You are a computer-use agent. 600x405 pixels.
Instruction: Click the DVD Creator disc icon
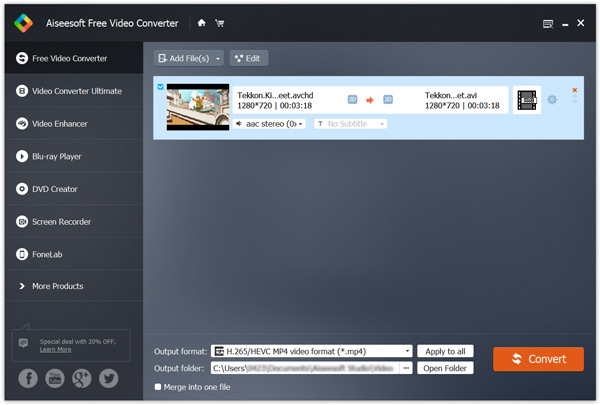(22, 189)
